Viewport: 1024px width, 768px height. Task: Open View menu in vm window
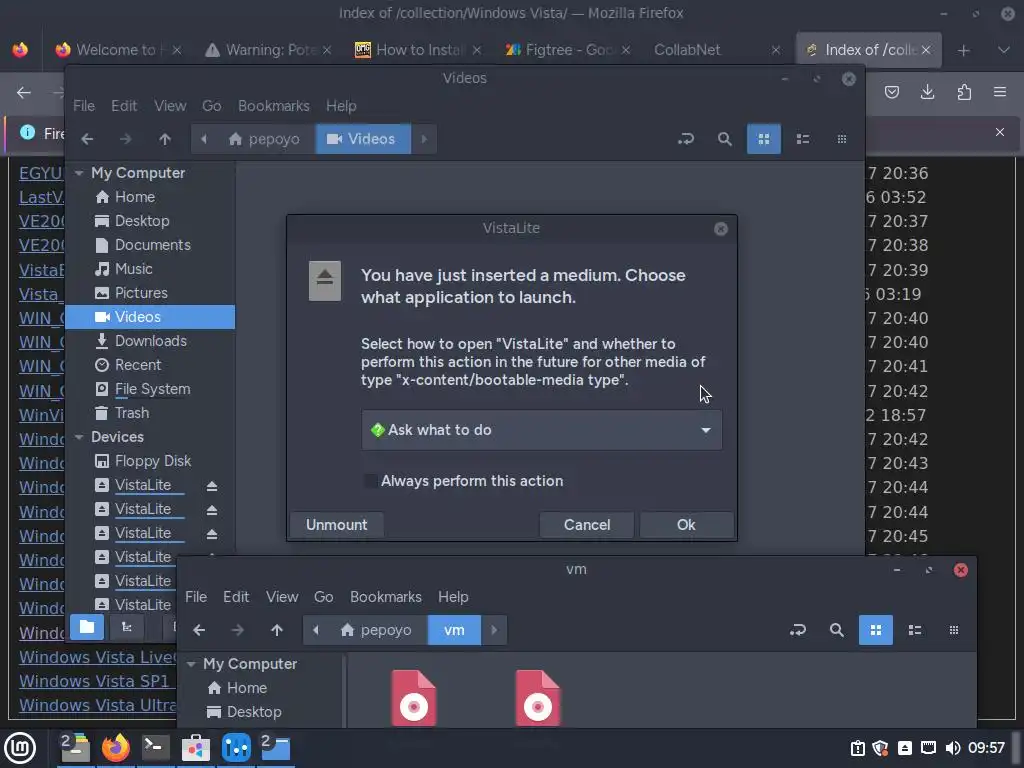pyautogui.click(x=281, y=597)
